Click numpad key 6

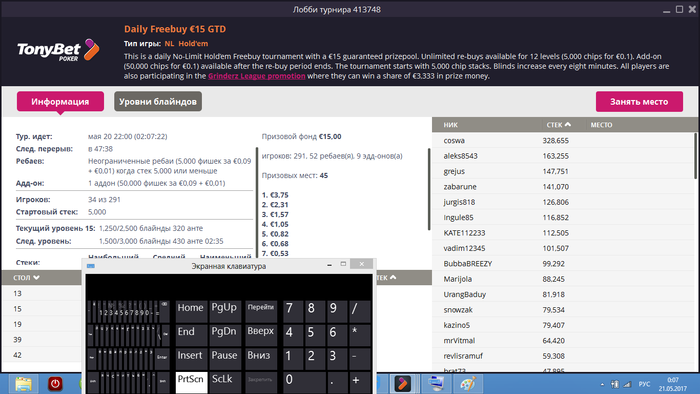click(x=337, y=335)
